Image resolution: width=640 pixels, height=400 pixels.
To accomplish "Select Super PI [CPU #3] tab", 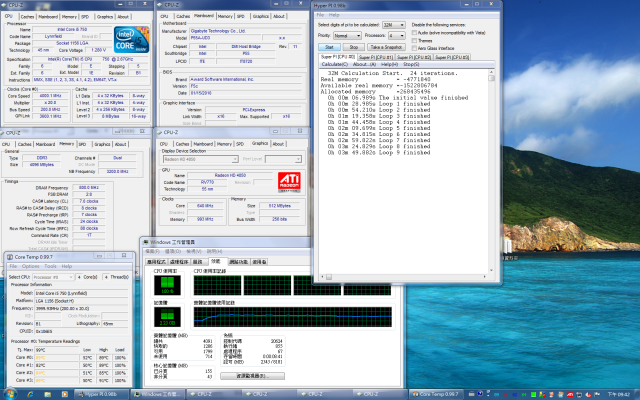I will coord(452,57).
